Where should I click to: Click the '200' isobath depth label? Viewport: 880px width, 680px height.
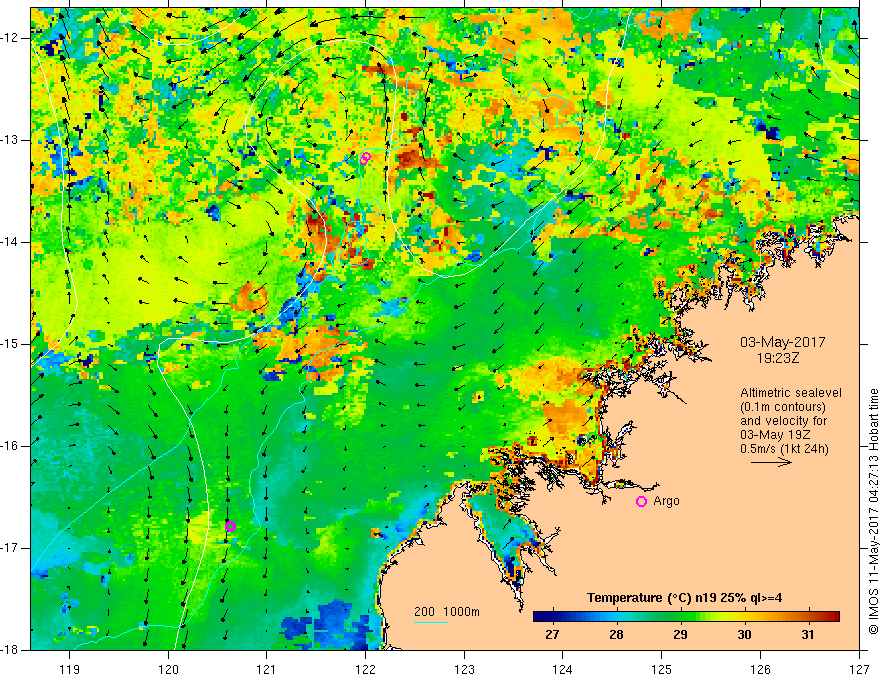[424, 612]
